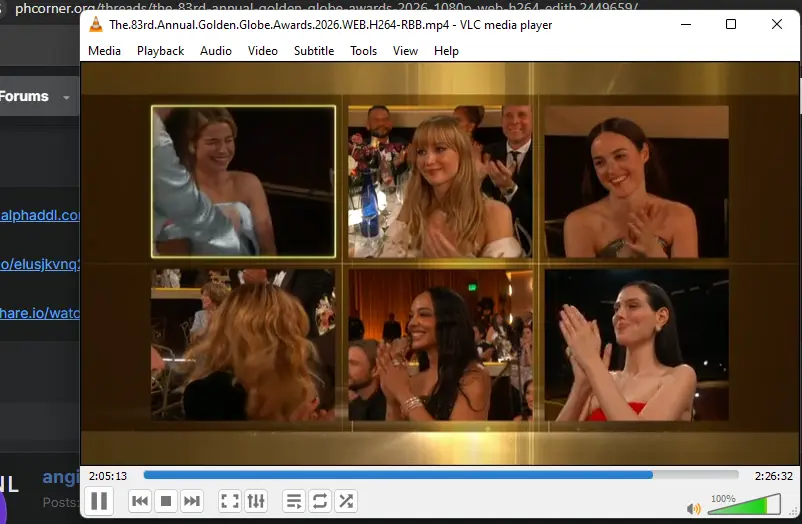Toggle random shuffle playback
Screen dimensions: 802x524
[346, 500]
